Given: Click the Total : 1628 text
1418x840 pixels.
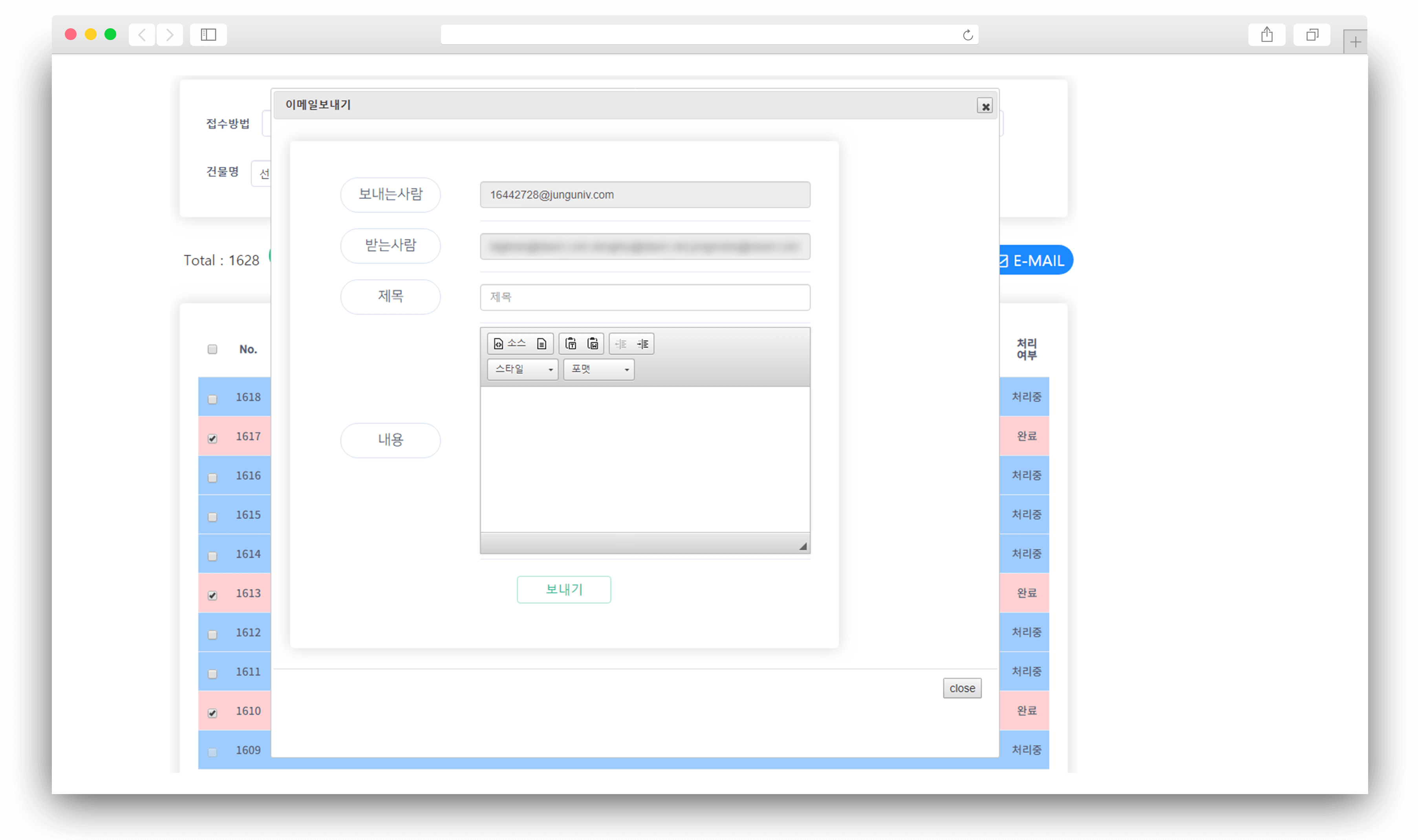Looking at the screenshot, I should [x=221, y=260].
